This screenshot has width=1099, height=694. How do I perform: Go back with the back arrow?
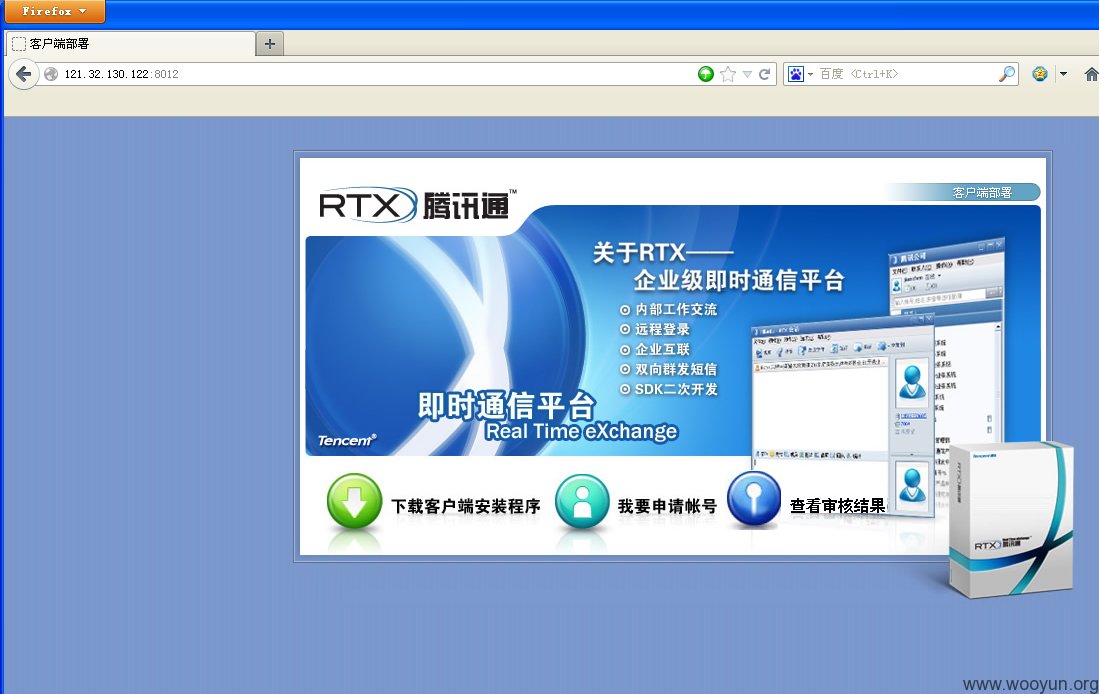pyautogui.click(x=23, y=74)
